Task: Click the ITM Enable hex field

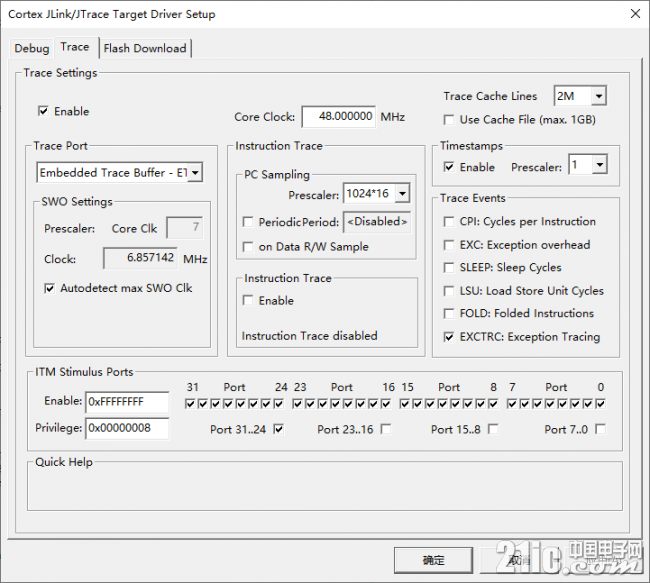Action: (127, 402)
